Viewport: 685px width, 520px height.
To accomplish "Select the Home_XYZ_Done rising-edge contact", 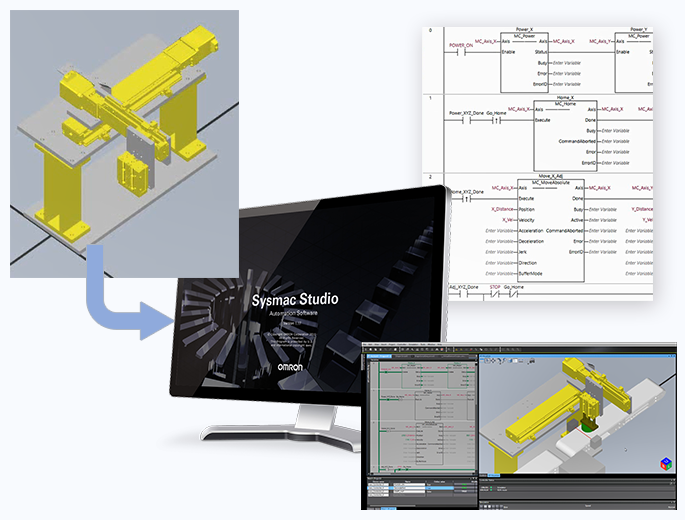I will (466, 197).
